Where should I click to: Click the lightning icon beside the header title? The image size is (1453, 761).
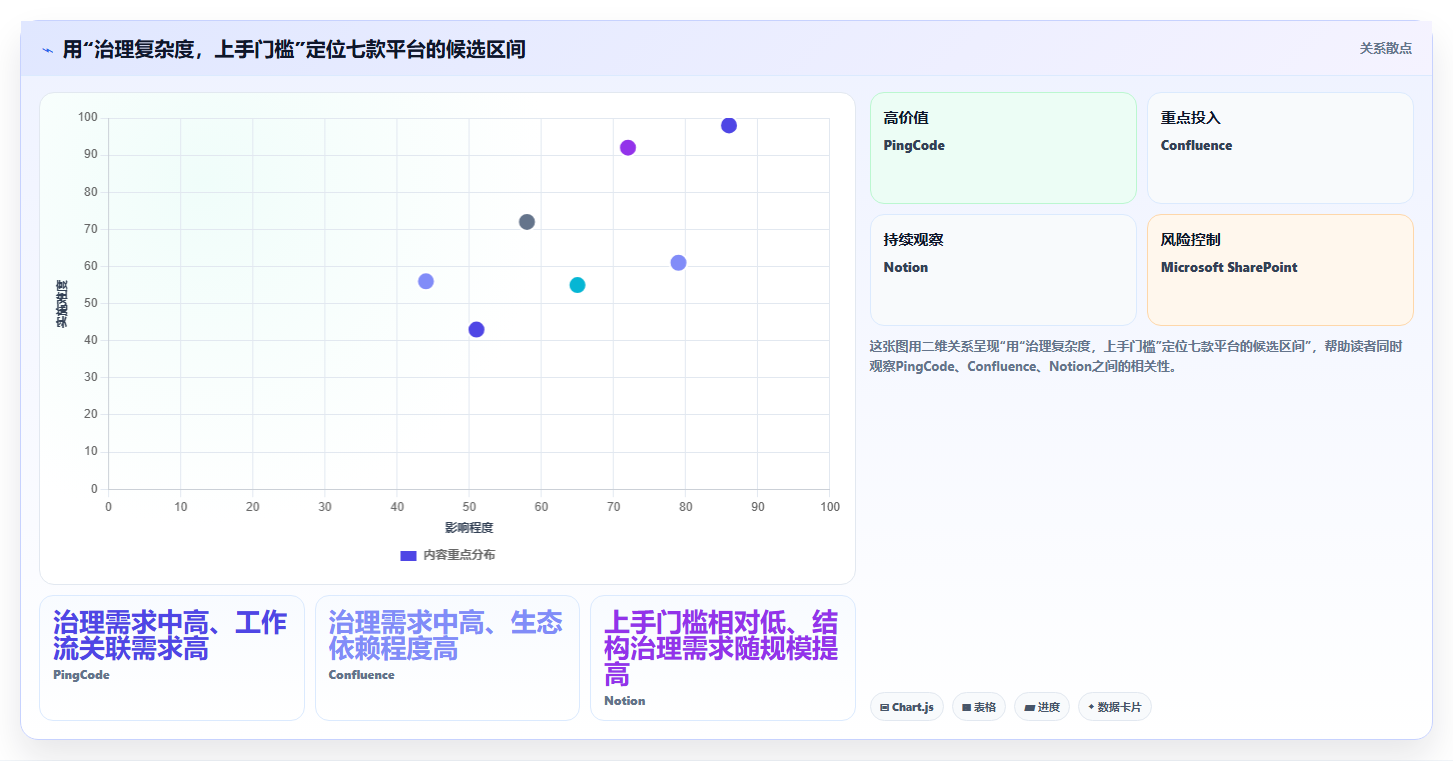pos(47,50)
